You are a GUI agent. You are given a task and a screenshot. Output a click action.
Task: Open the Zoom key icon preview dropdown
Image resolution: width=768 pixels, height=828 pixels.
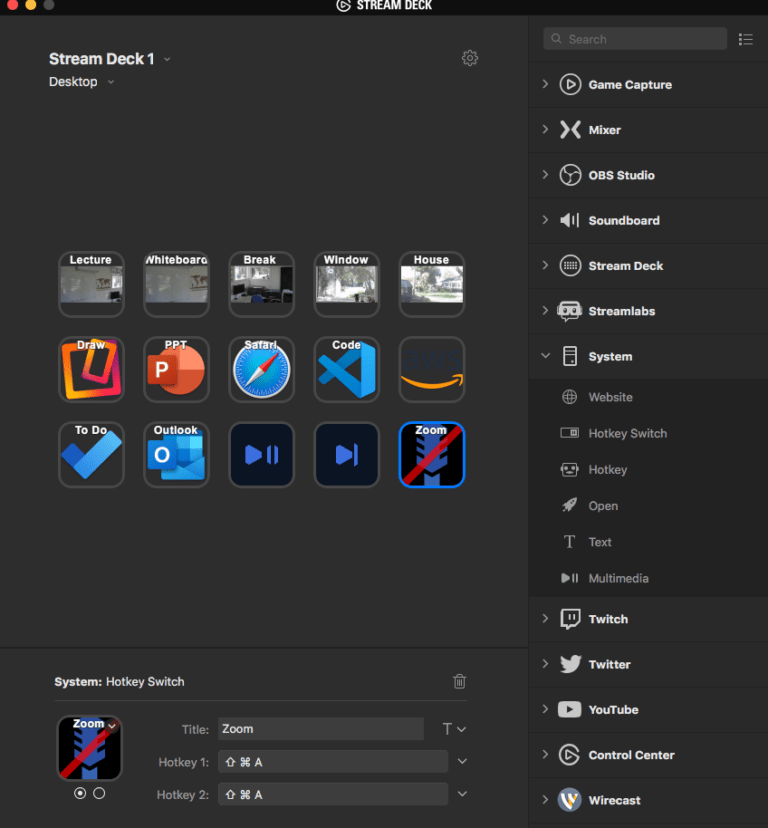[112, 727]
